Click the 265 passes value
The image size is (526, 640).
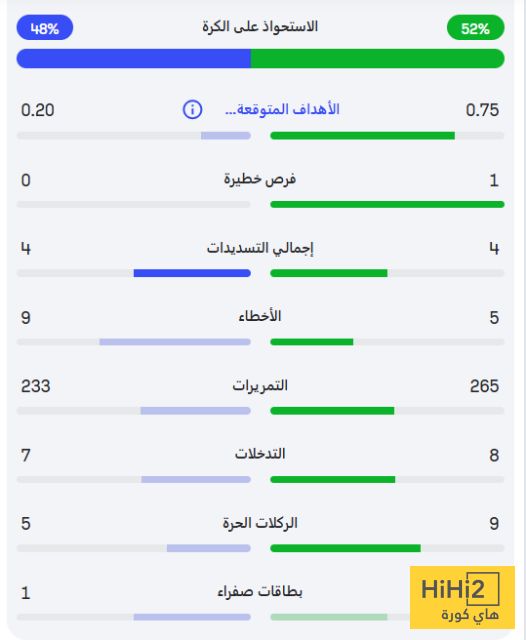tap(484, 386)
